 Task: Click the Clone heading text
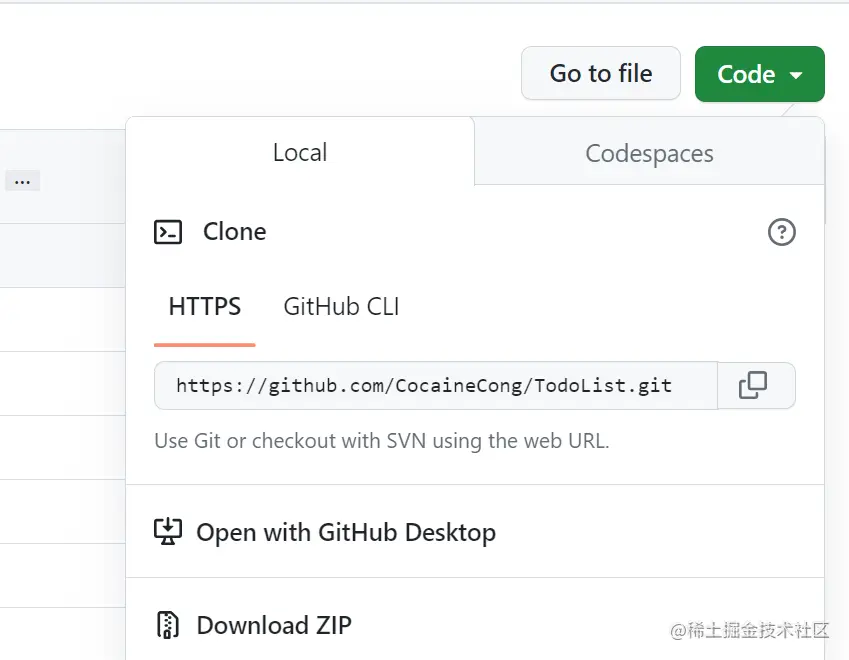(x=234, y=232)
